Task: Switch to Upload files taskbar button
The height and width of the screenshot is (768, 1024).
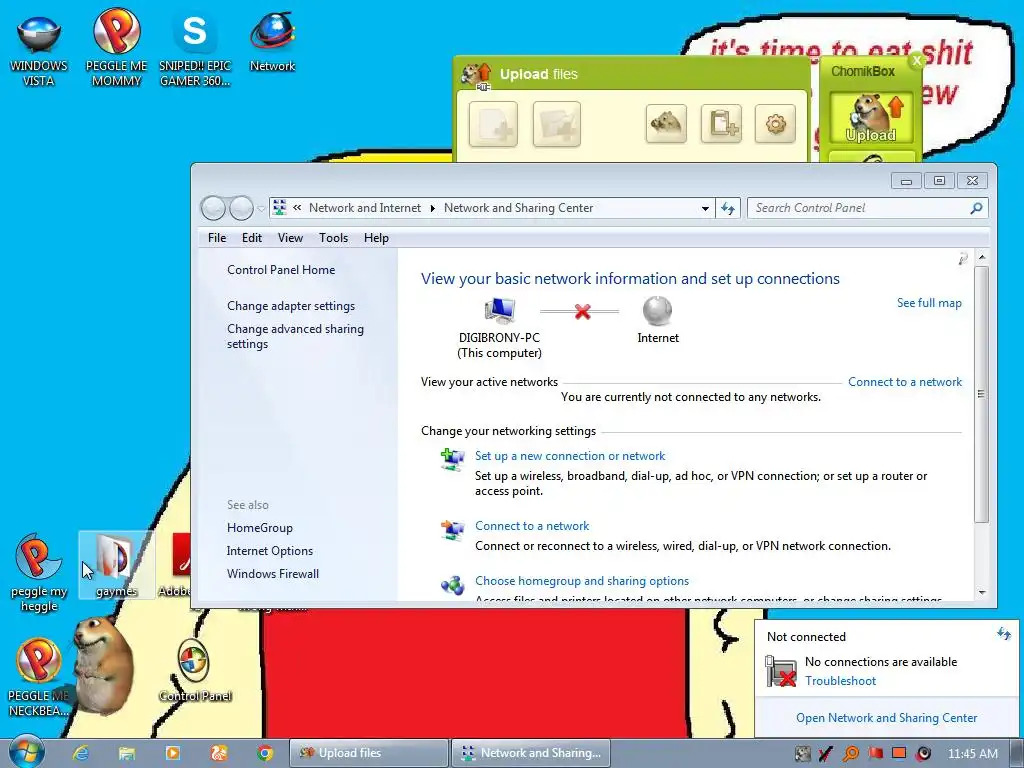Action: [369, 753]
